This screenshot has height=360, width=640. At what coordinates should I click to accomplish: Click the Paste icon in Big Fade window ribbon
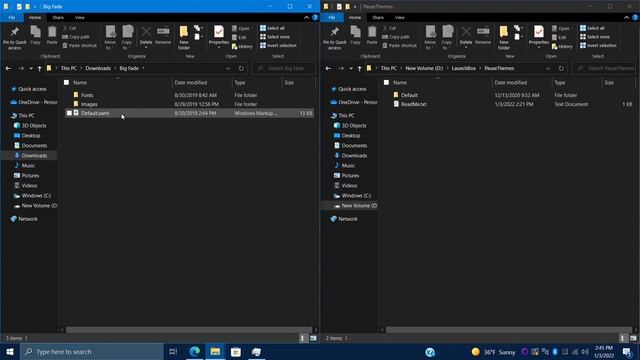pos(52,35)
